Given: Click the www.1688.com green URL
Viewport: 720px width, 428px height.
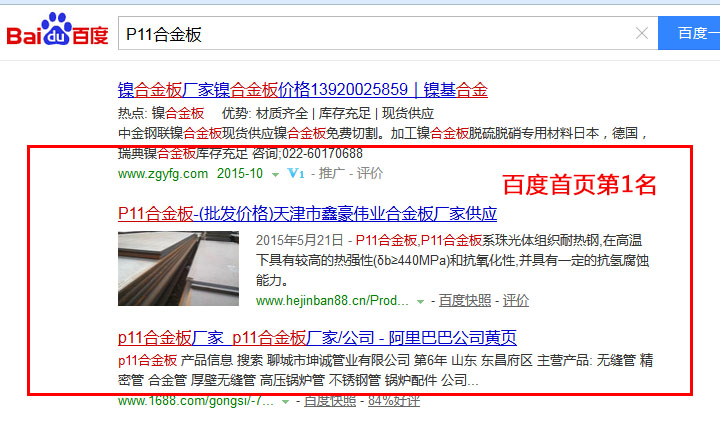Looking at the screenshot, I should click(x=196, y=401).
